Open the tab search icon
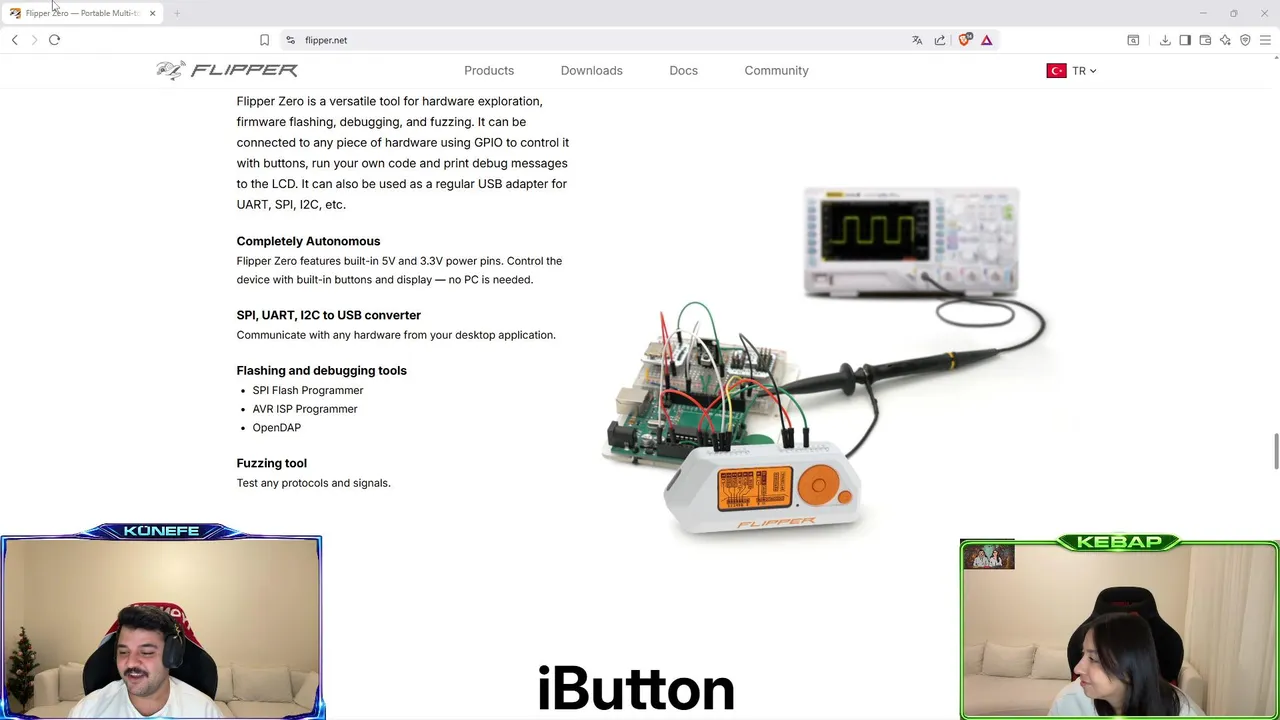 [x=1133, y=40]
